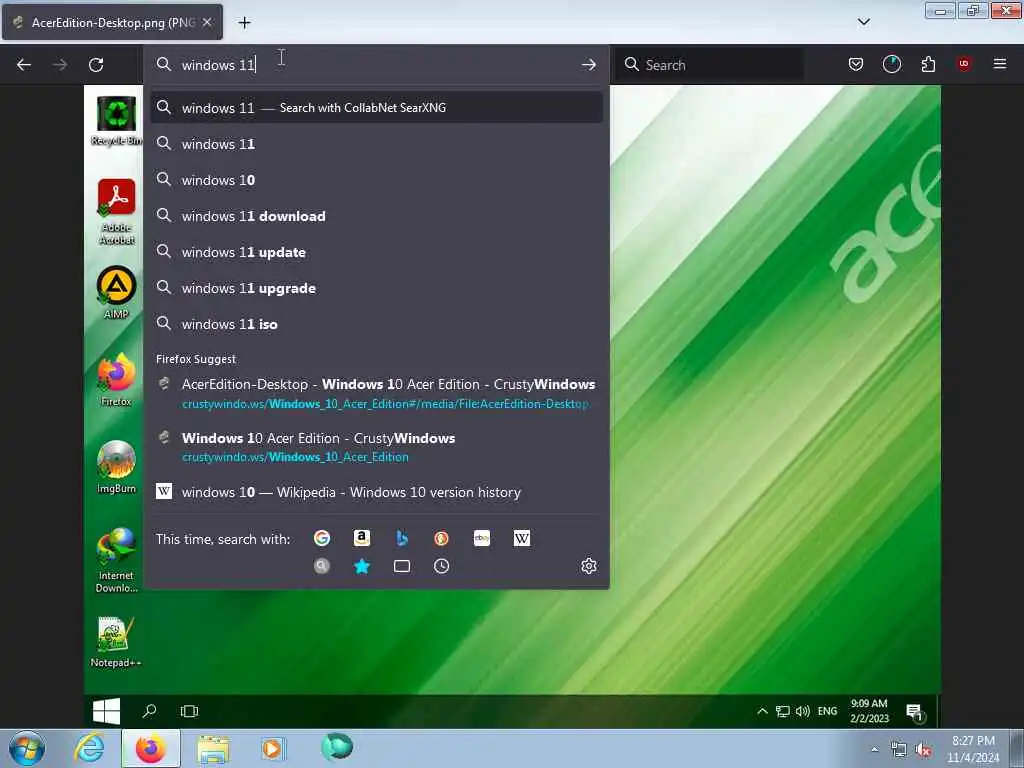Open the Extensions puzzle icon
Viewport: 1024px width, 768px height.
[x=928, y=64]
